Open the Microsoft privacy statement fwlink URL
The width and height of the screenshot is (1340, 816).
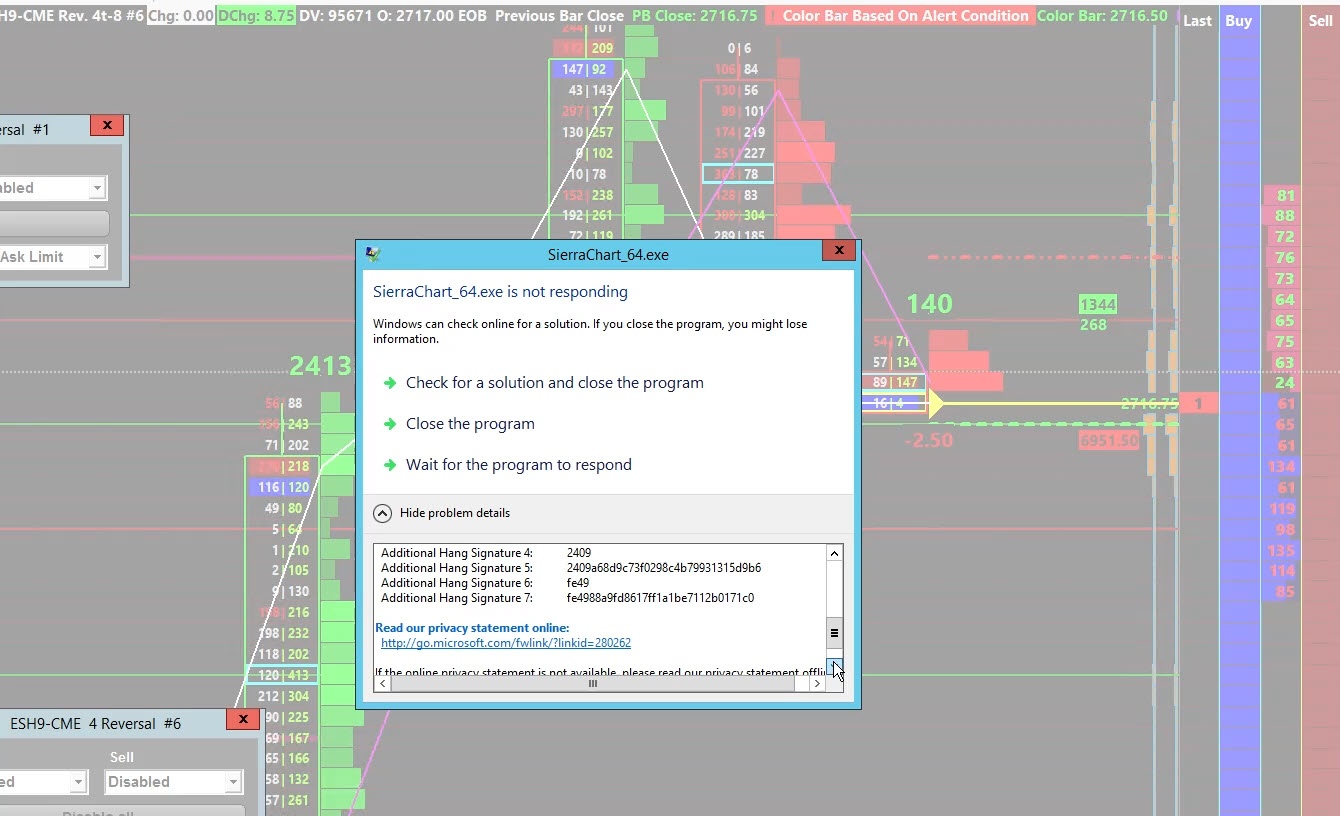506,643
